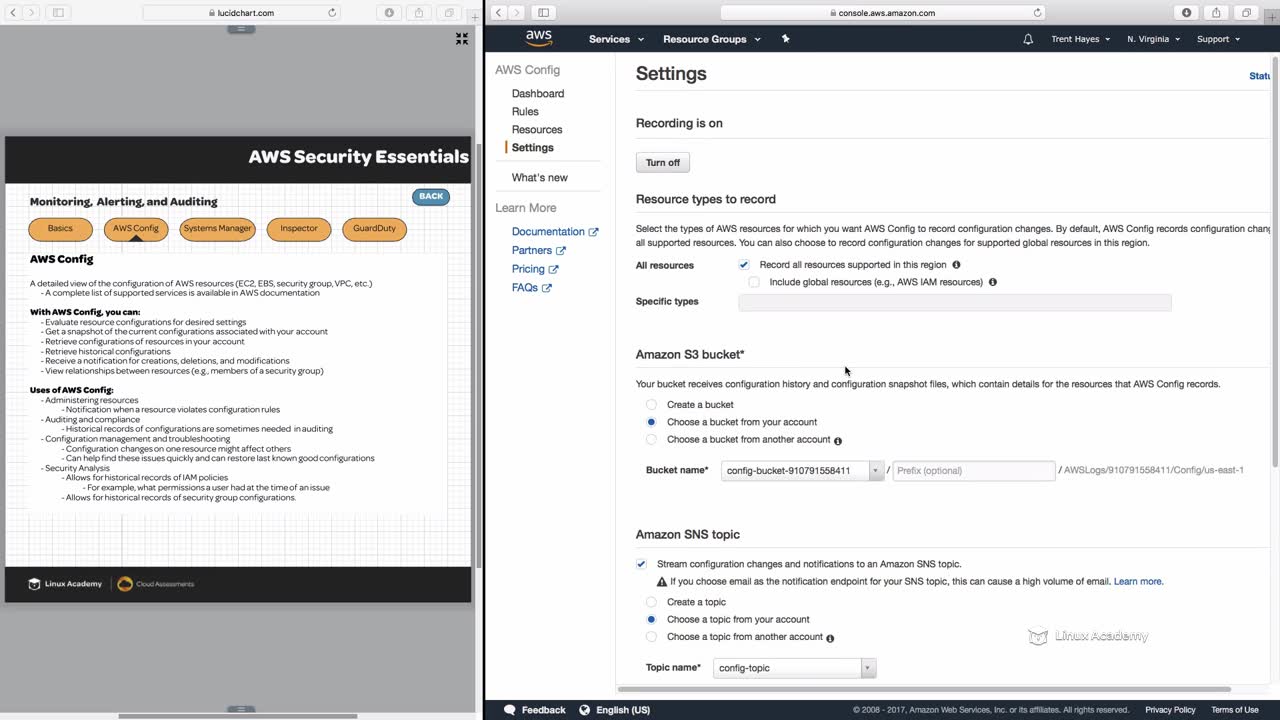Switch to the Inspector tab
The width and height of the screenshot is (1280, 720).
299,229
